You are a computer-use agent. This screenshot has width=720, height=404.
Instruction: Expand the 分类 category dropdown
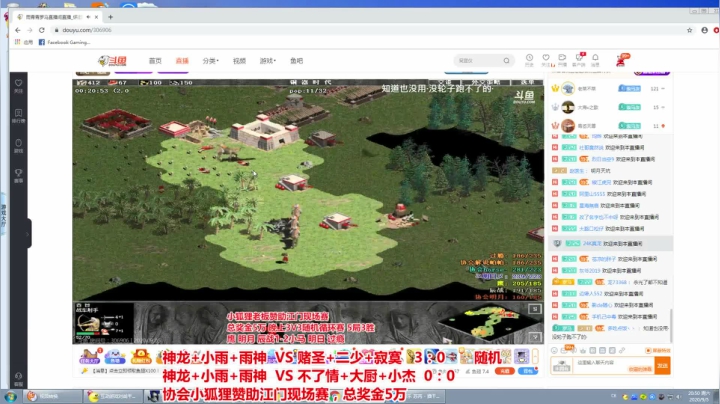point(211,61)
